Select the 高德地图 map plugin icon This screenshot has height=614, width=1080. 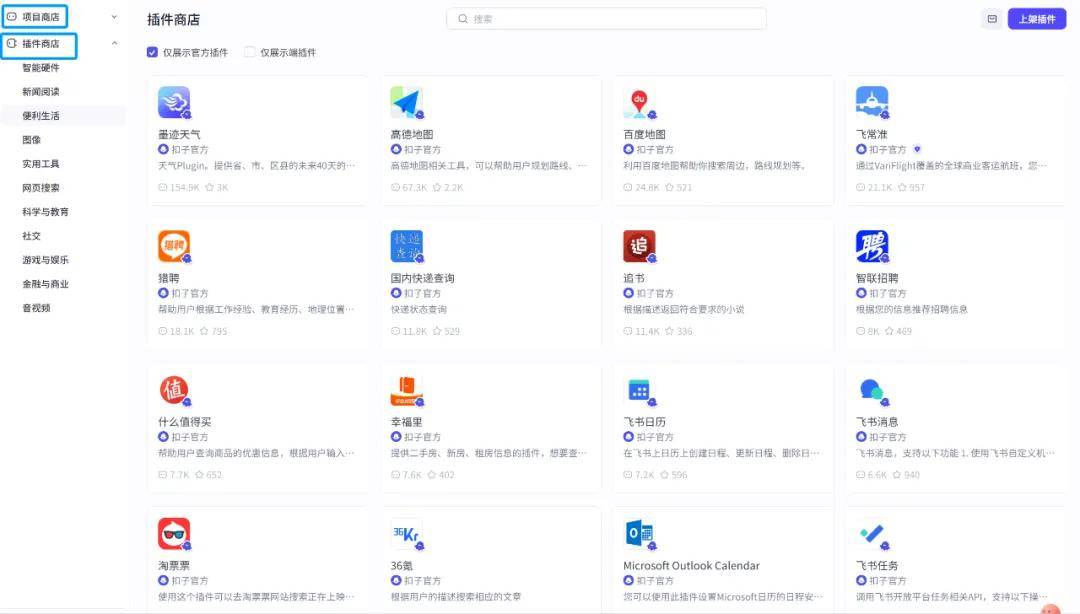[x=406, y=100]
